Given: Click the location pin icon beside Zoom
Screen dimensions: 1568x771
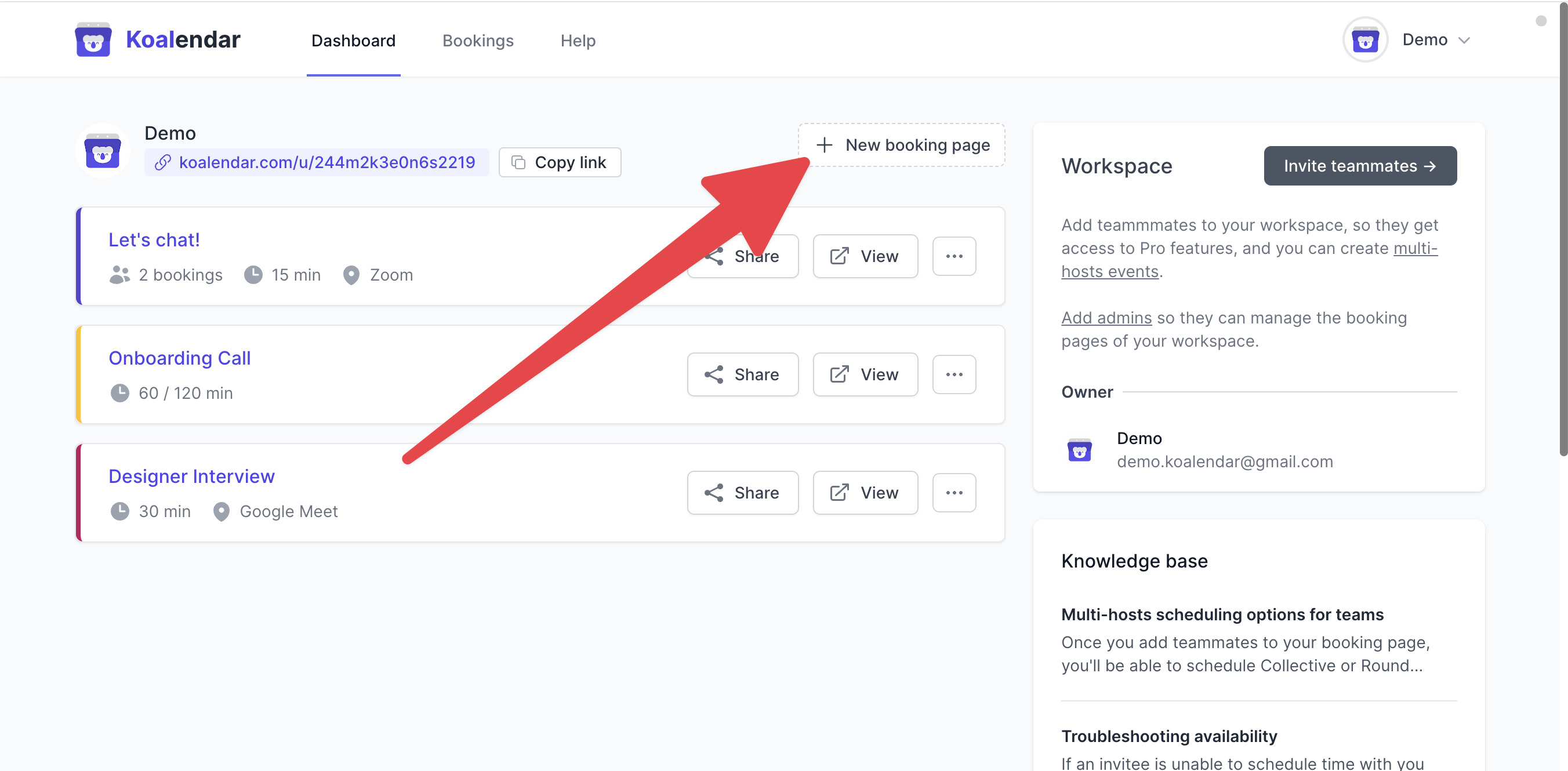Looking at the screenshot, I should coord(351,275).
